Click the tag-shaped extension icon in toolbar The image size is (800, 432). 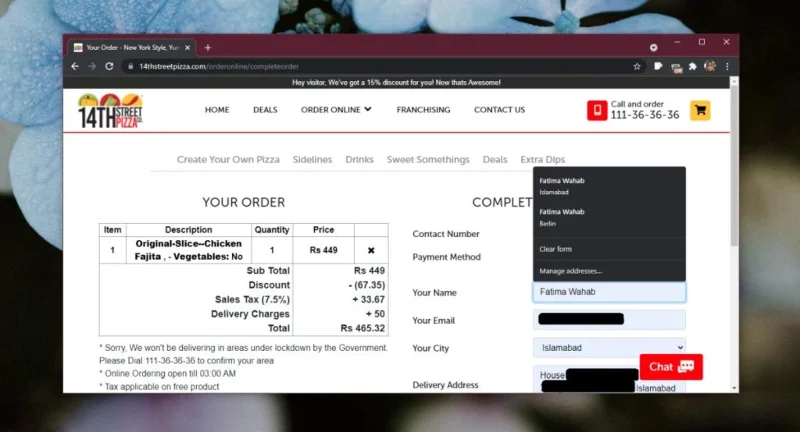(658, 66)
